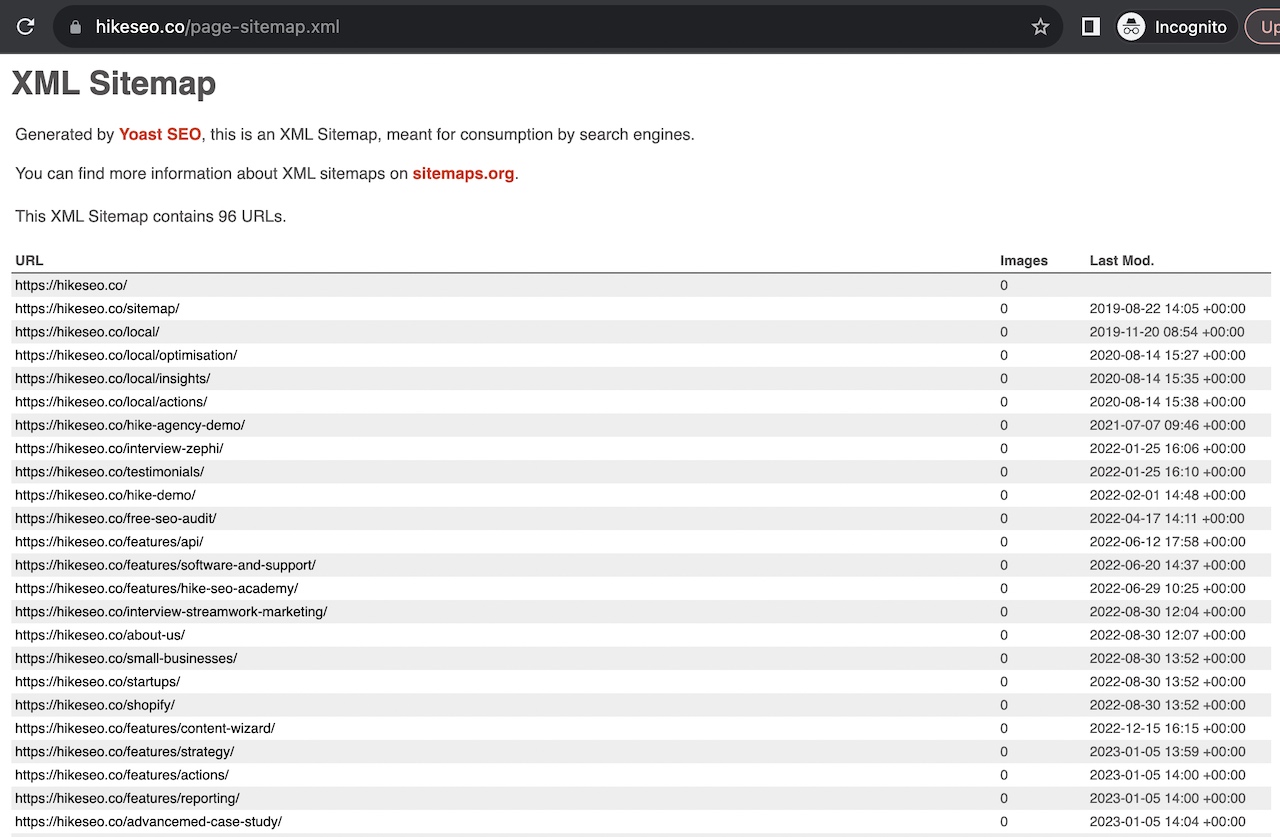The width and height of the screenshot is (1280, 837).
Task: Bookmark this page with the star icon
Action: [1040, 27]
